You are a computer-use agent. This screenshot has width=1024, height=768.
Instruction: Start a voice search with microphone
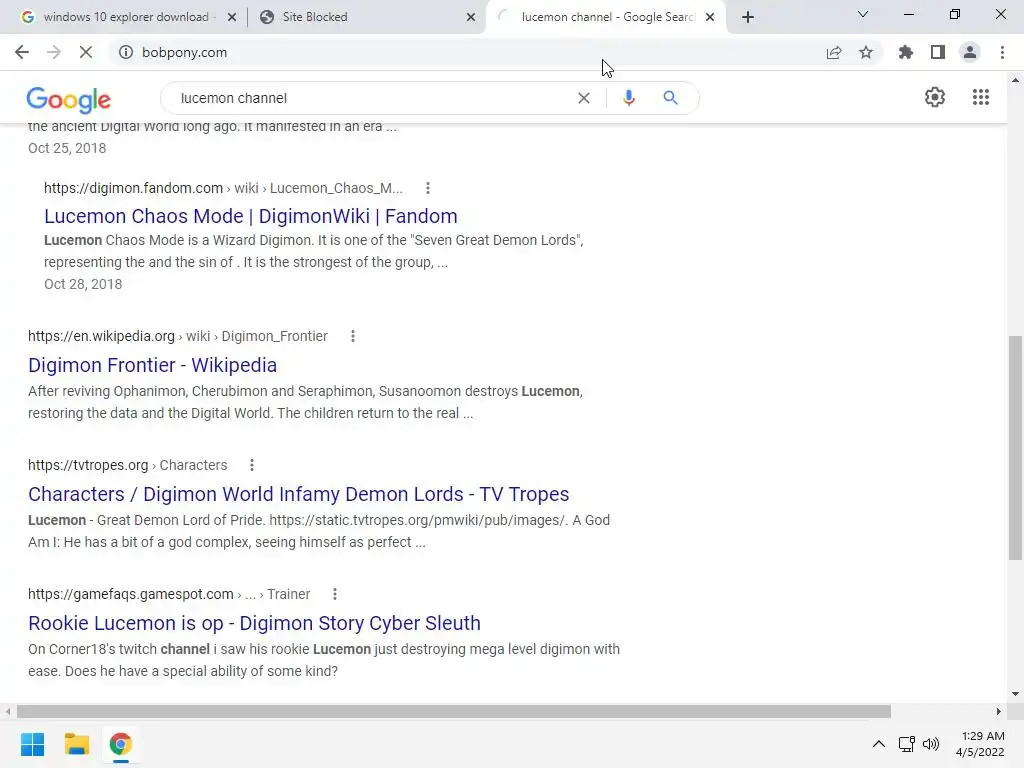[628, 98]
